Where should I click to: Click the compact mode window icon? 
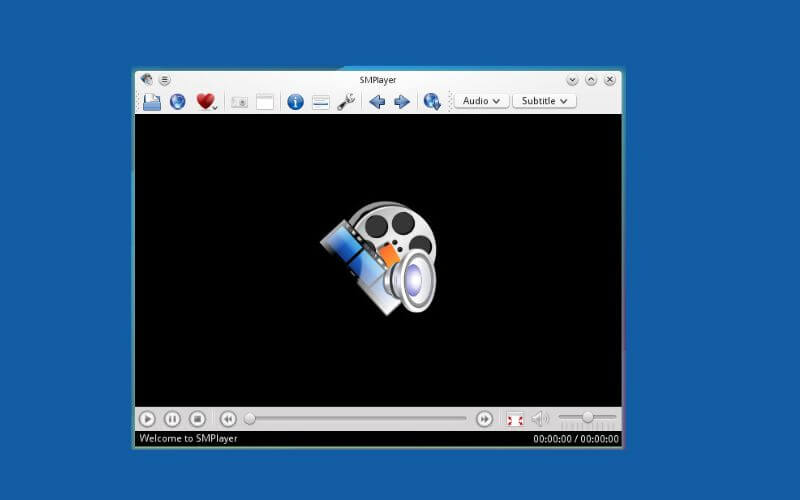click(x=265, y=101)
